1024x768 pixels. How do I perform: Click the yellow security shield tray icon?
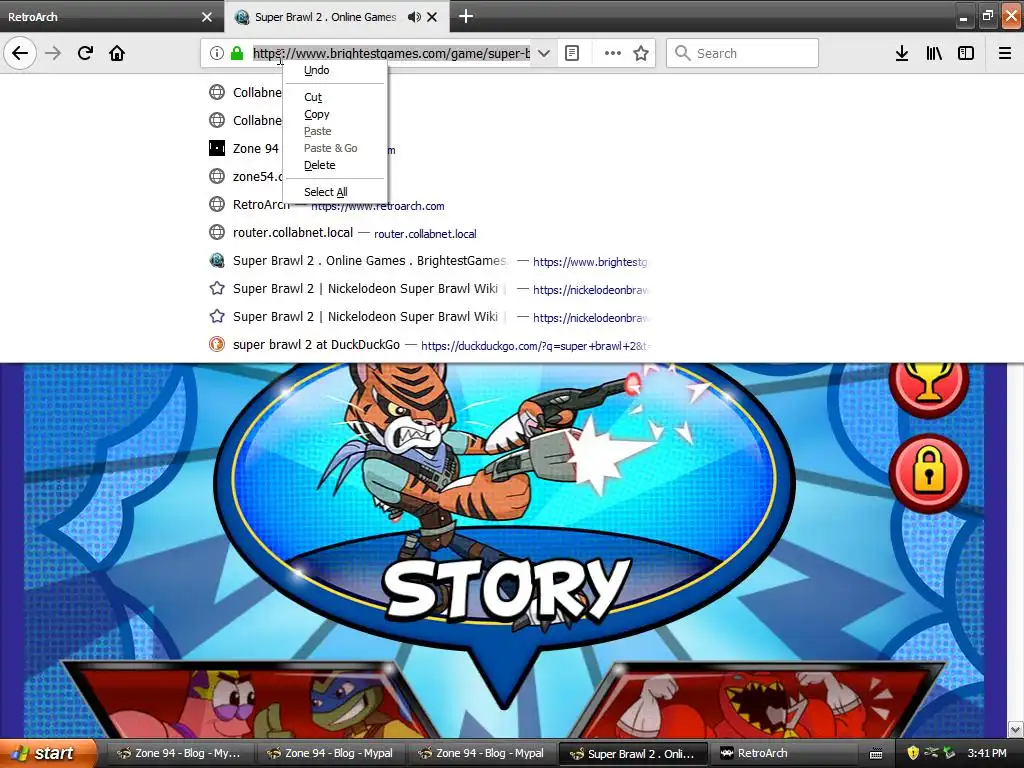click(913, 753)
